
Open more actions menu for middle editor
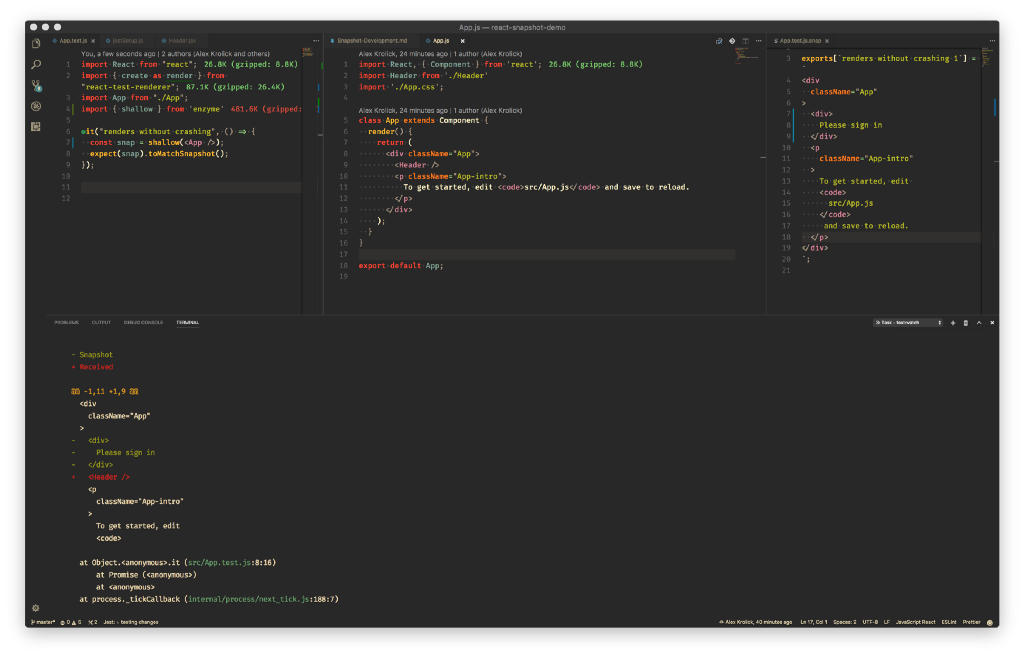click(x=758, y=41)
